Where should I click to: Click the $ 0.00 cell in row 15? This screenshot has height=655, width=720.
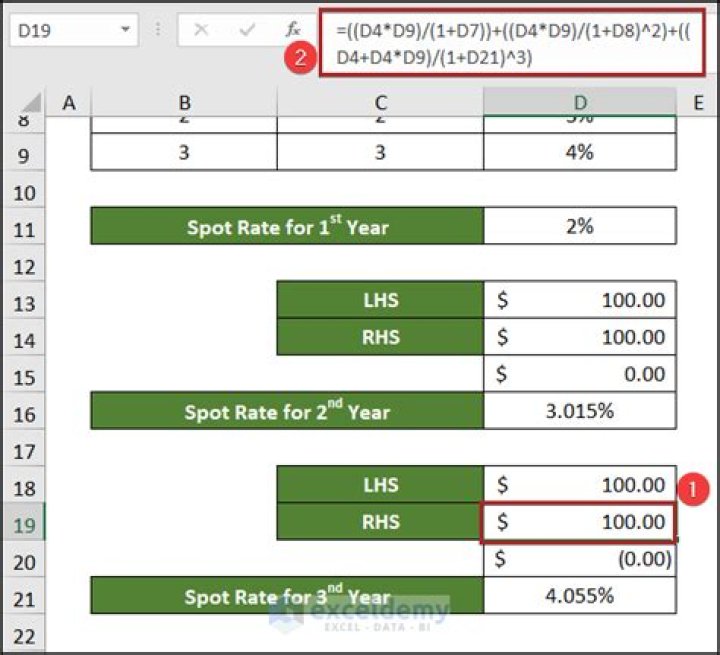tap(579, 374)
